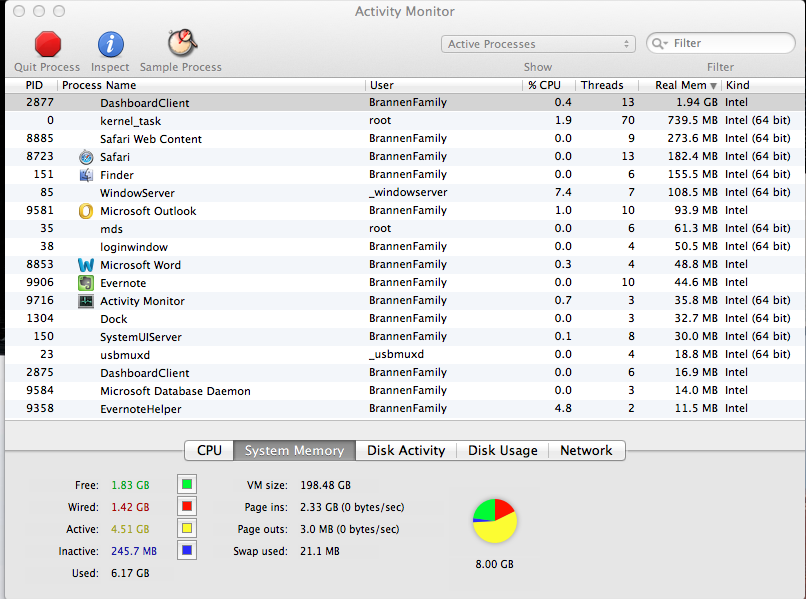Select the Safari compass icon in list
Screen dimensions: 806x599
click(x=86, y=157)
